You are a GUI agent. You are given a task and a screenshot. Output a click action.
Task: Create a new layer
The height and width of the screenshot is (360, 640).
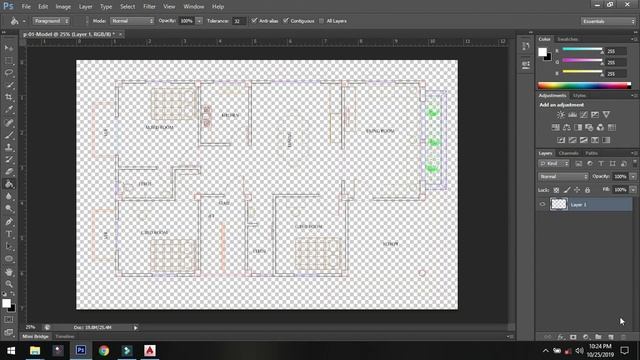(x=611, y=337)
